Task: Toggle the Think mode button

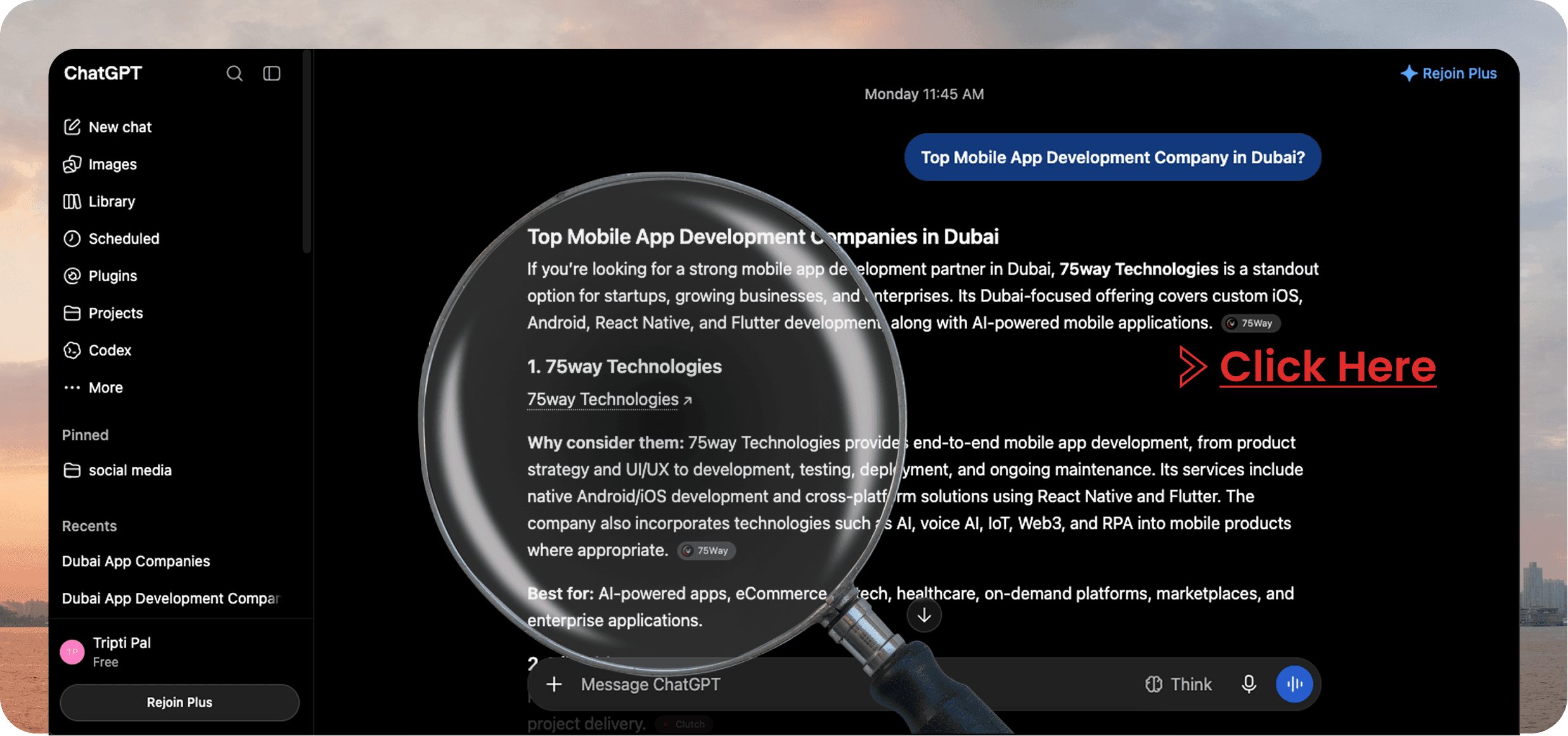Action: (1178, 685)
